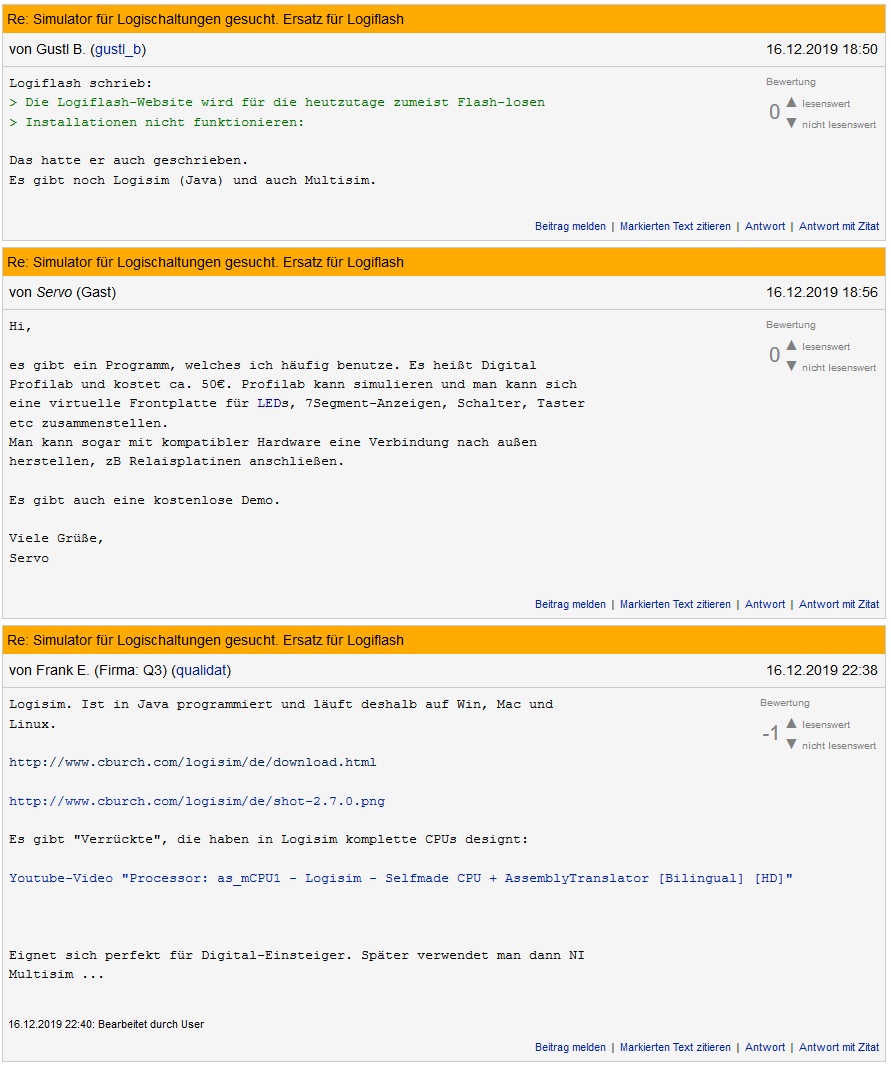Open the shot-2.7.0.png screenshot link

point(197,801)
